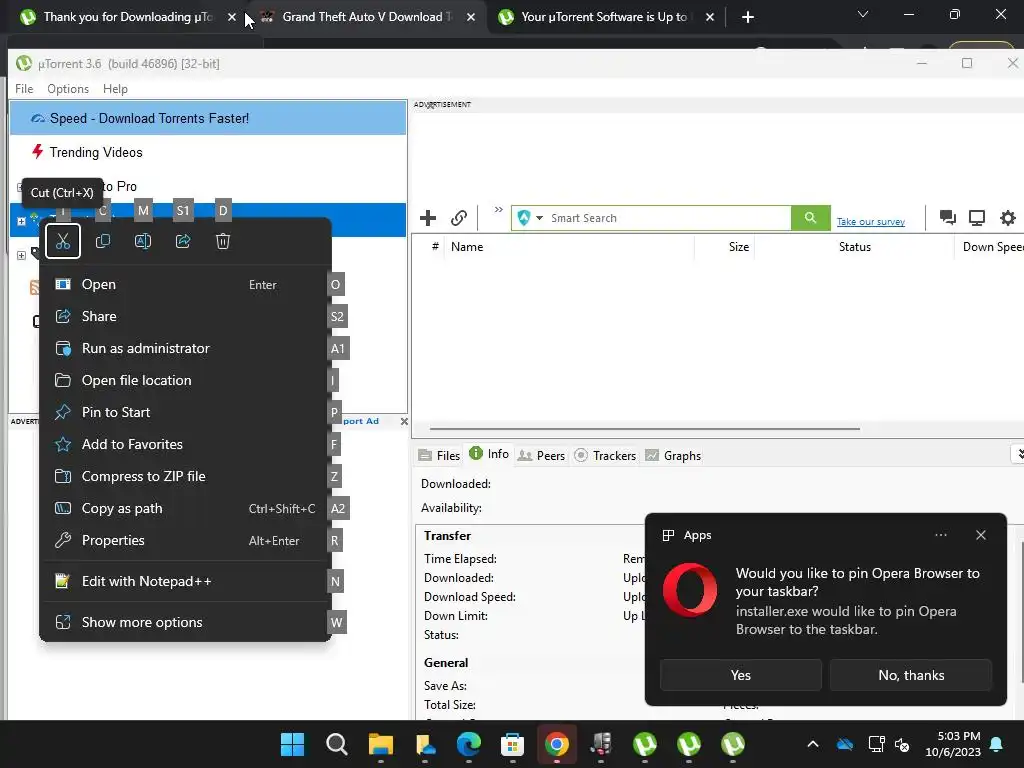Switch to Google Chrome on taskbar

[x=556, y=744]
